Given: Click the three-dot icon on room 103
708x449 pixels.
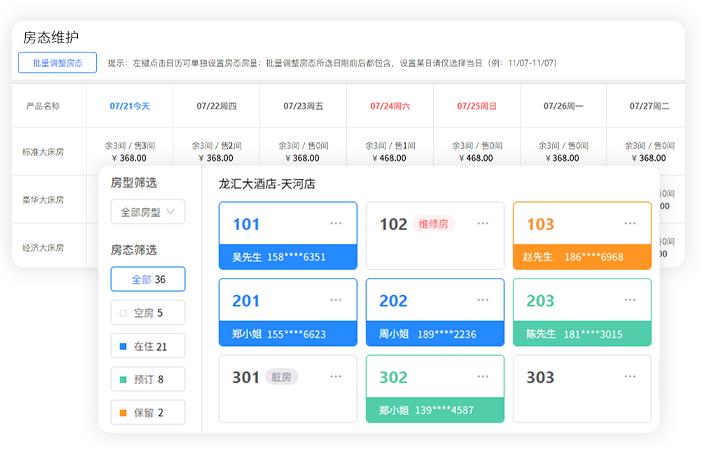Looking at the screenshot, I should [x=630, y=224].
